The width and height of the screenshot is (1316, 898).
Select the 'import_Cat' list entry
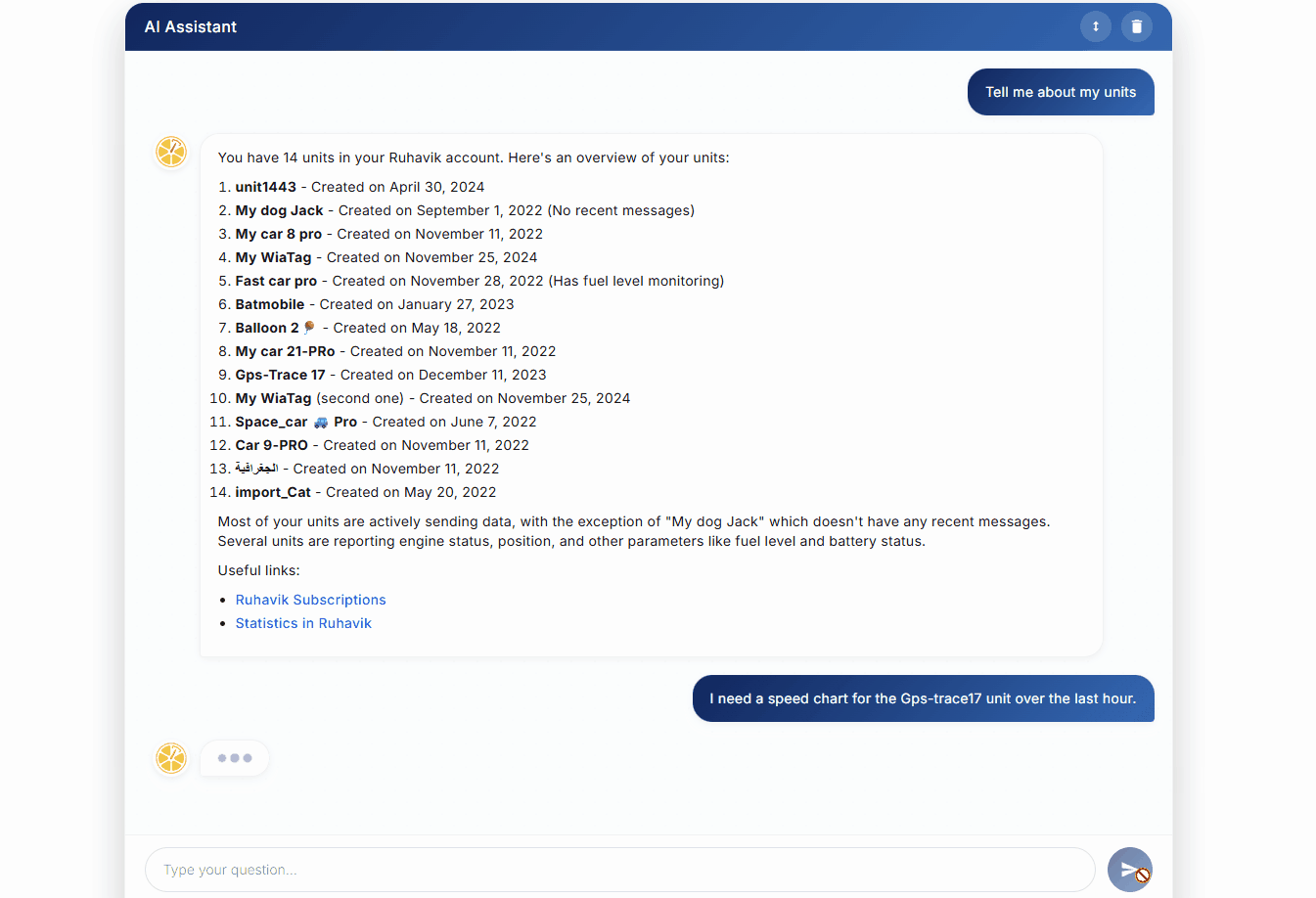pyautogui.click(x=366, y=492)
